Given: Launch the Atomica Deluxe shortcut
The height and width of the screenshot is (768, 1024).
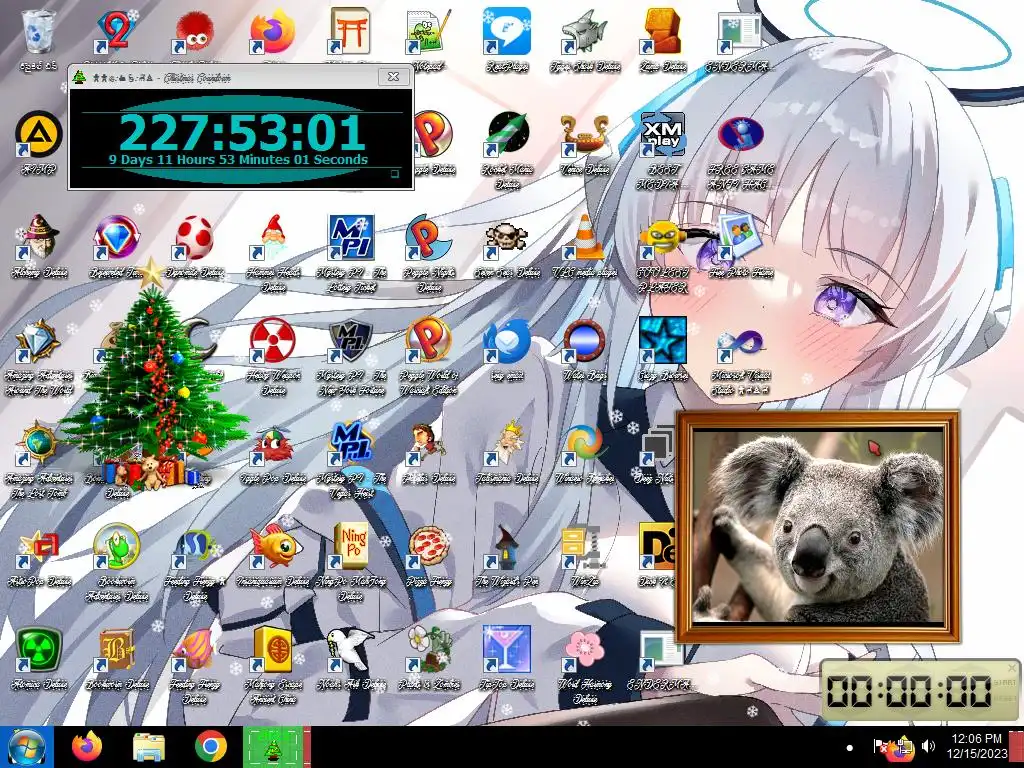Looking at the screenshot, I should [39, 650].
